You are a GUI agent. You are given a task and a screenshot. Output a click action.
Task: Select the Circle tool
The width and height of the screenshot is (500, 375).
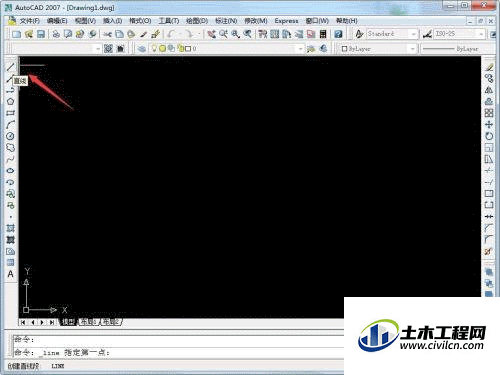click(10, 136)
